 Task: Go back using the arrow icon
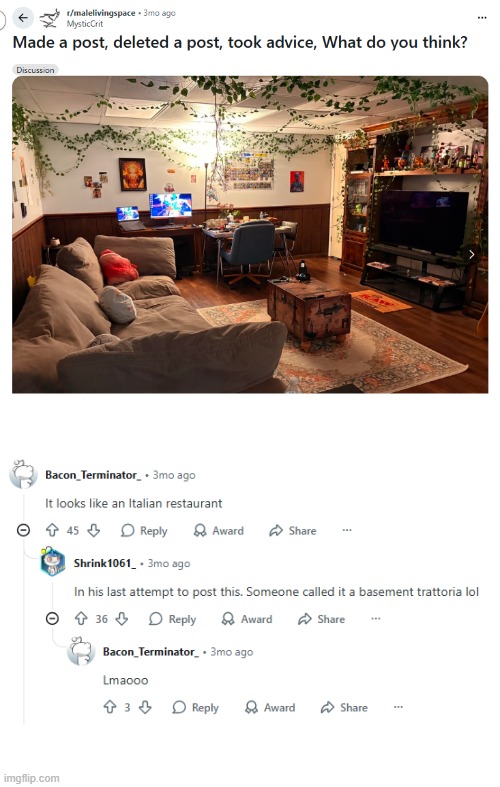23,18
